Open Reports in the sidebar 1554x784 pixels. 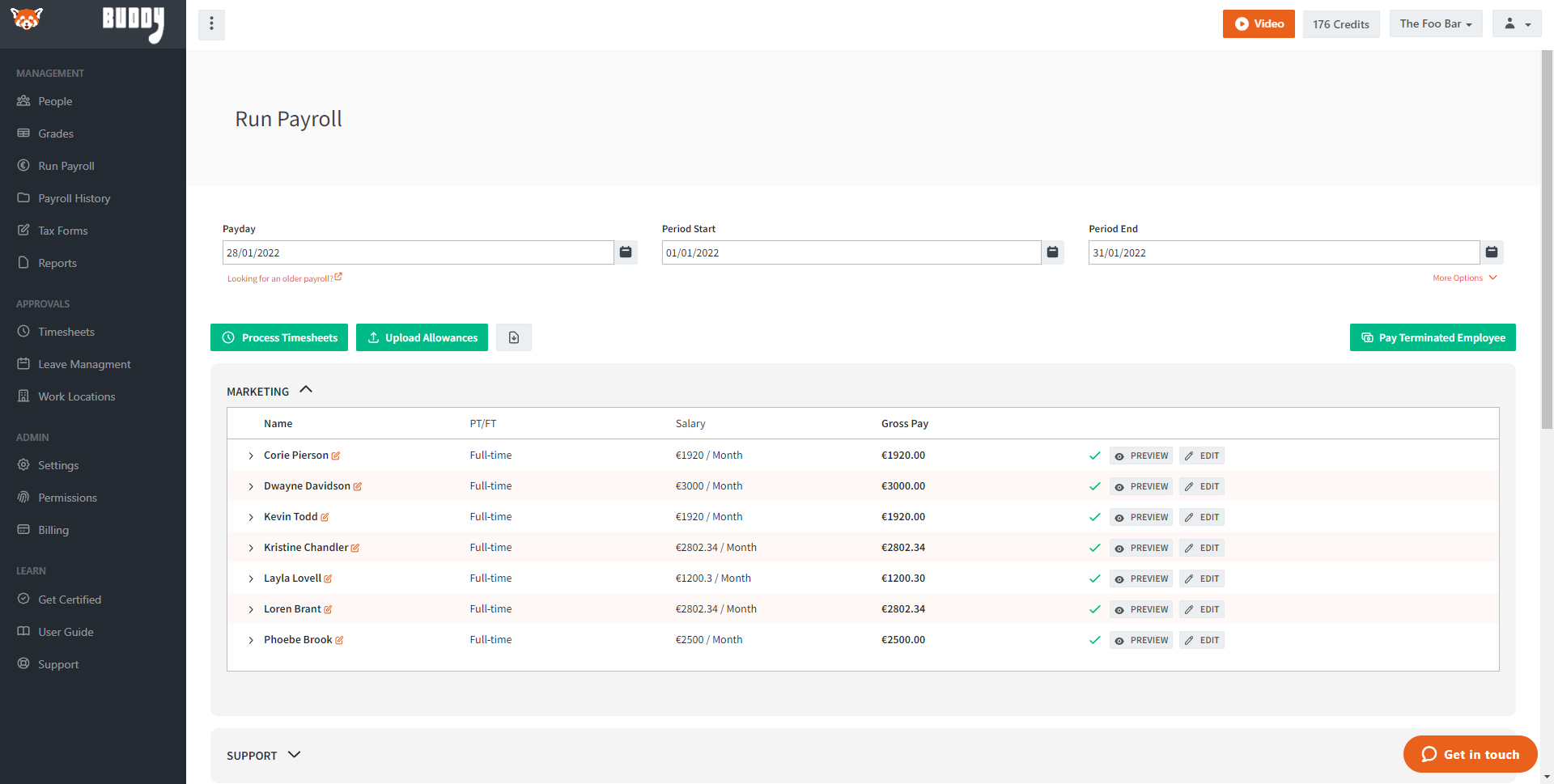click(x=57, y=263)
